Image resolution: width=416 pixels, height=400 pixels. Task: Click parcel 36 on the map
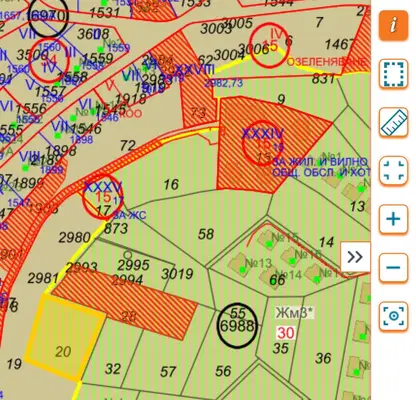click(323, 358)
